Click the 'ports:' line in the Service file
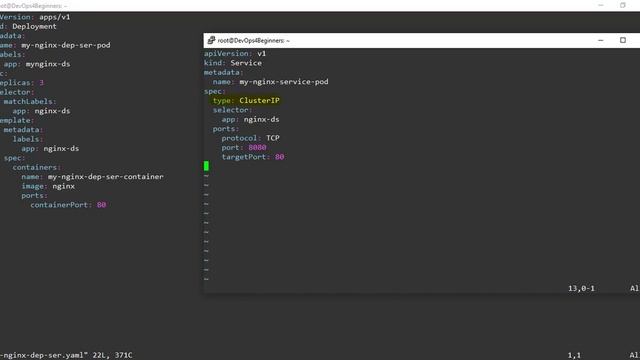This screenshot has width=640, height=360. [x=226, y=129]
